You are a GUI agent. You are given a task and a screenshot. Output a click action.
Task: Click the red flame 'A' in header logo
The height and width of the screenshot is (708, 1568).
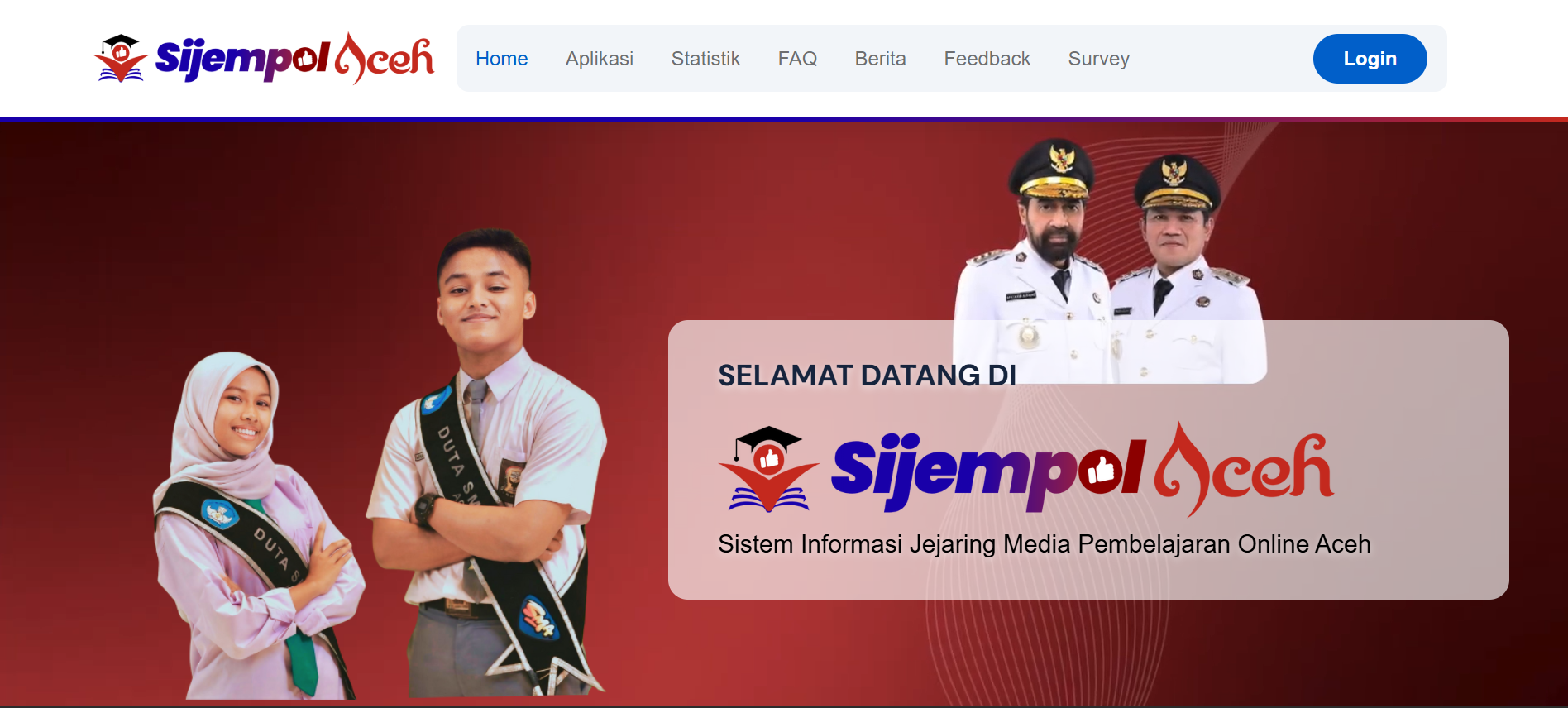pyautogui.click(x=351, y=59)
